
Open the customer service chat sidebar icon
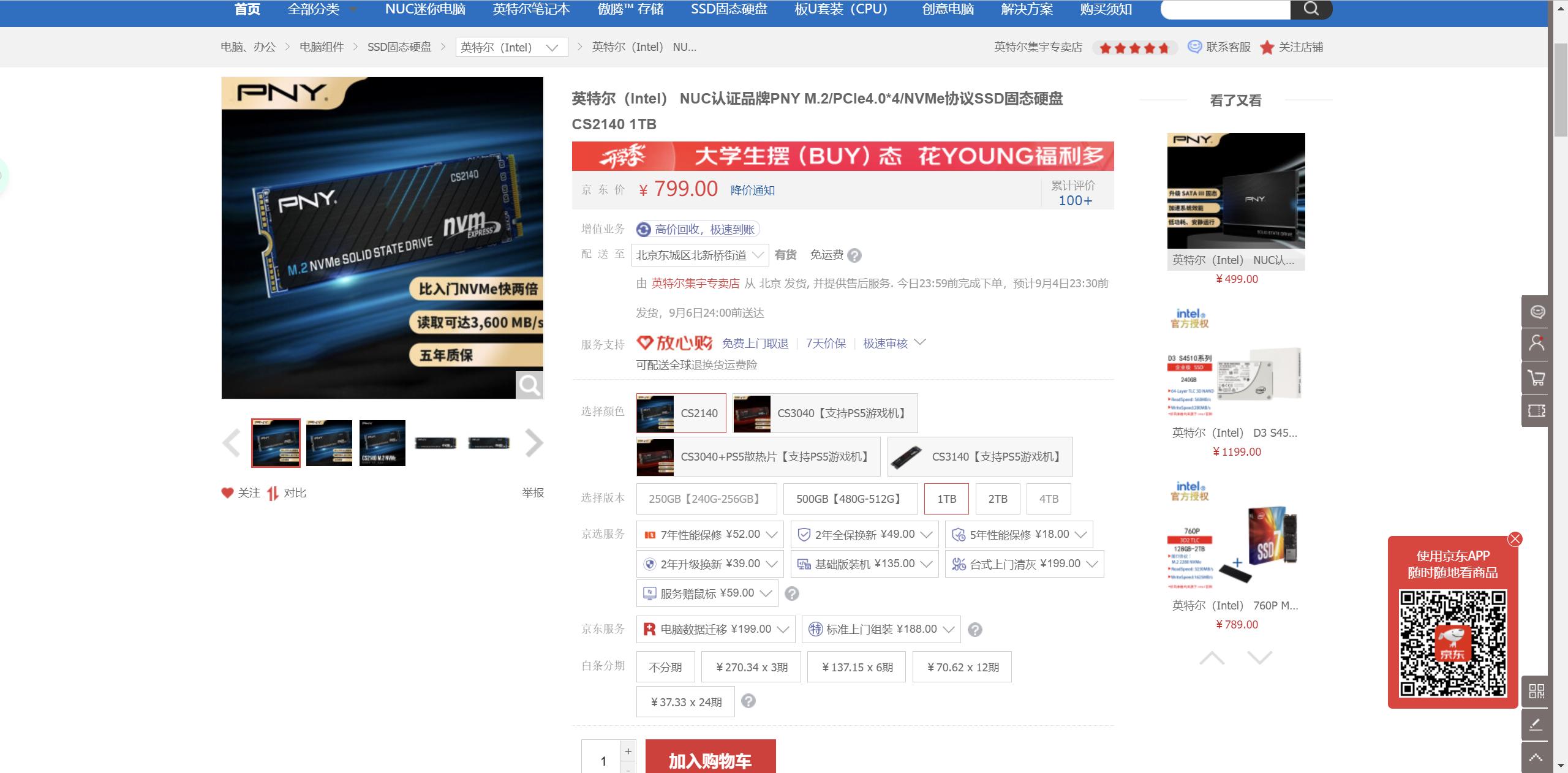tap(1536, 312)
